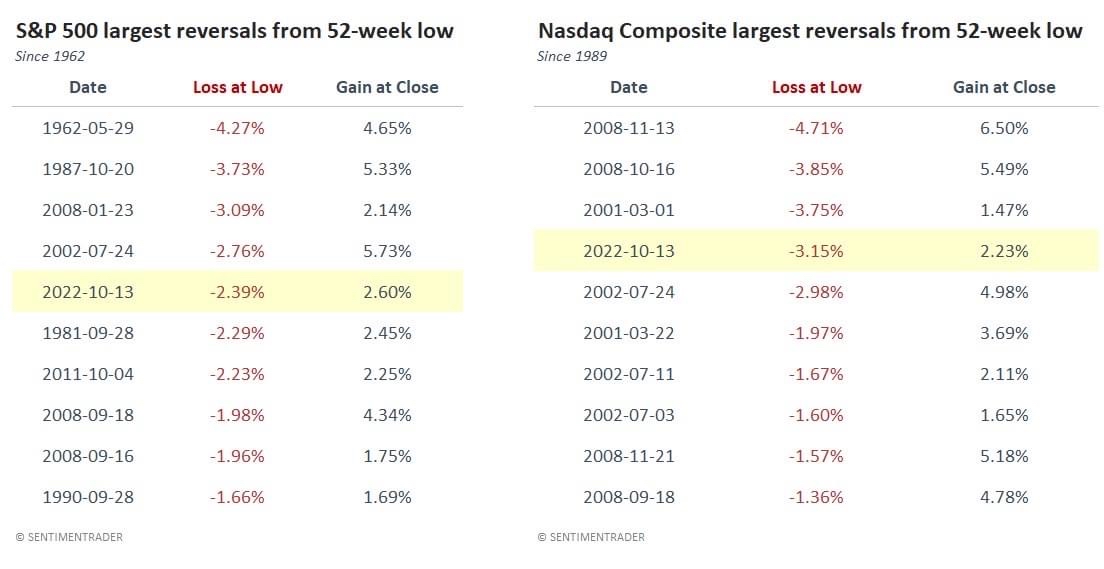Click the Nasdaq 'Gain at Close' column header

pyautogui.click(x=1004, y=87)
